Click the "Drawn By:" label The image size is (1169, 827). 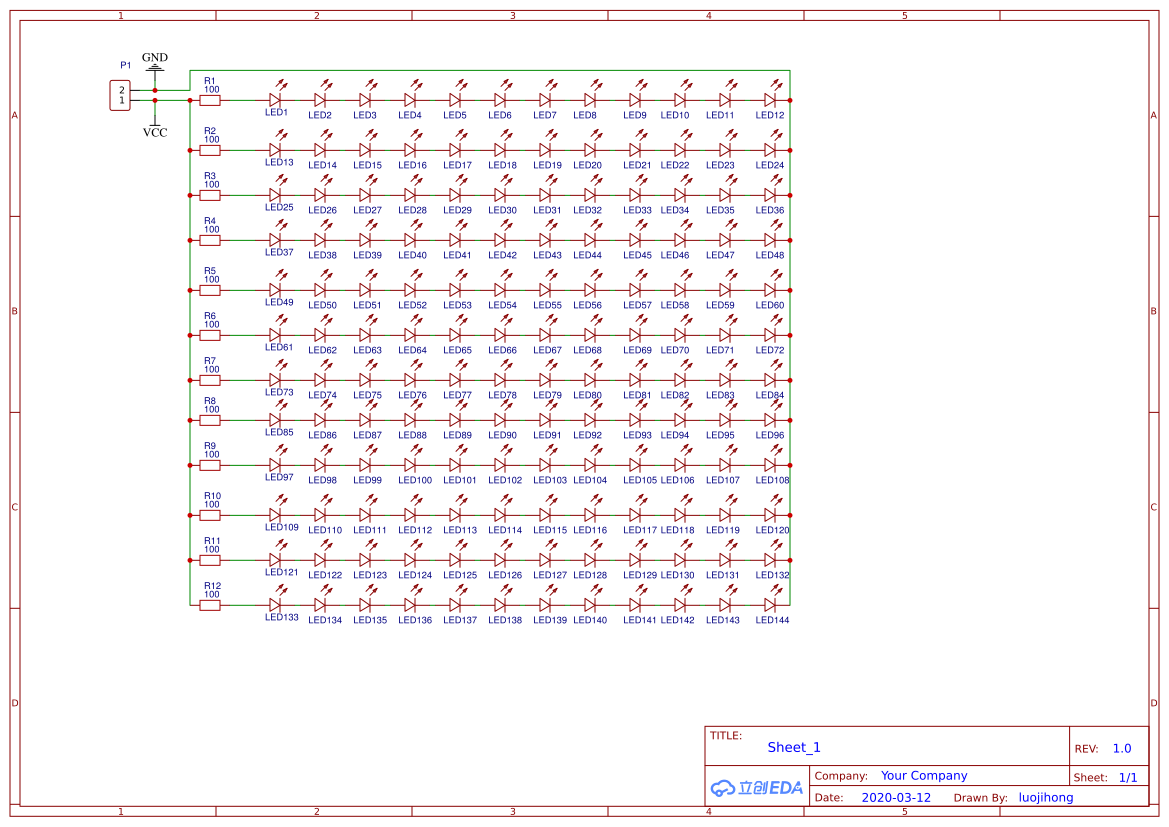980,798
